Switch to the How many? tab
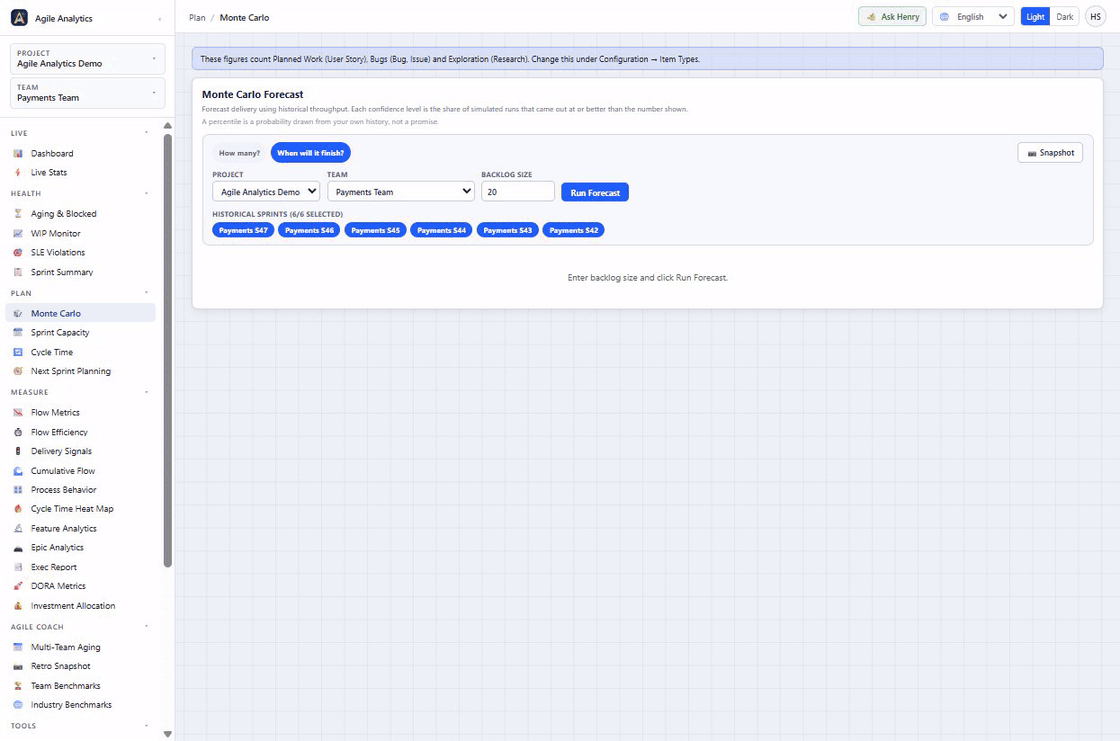 point(239,153)
